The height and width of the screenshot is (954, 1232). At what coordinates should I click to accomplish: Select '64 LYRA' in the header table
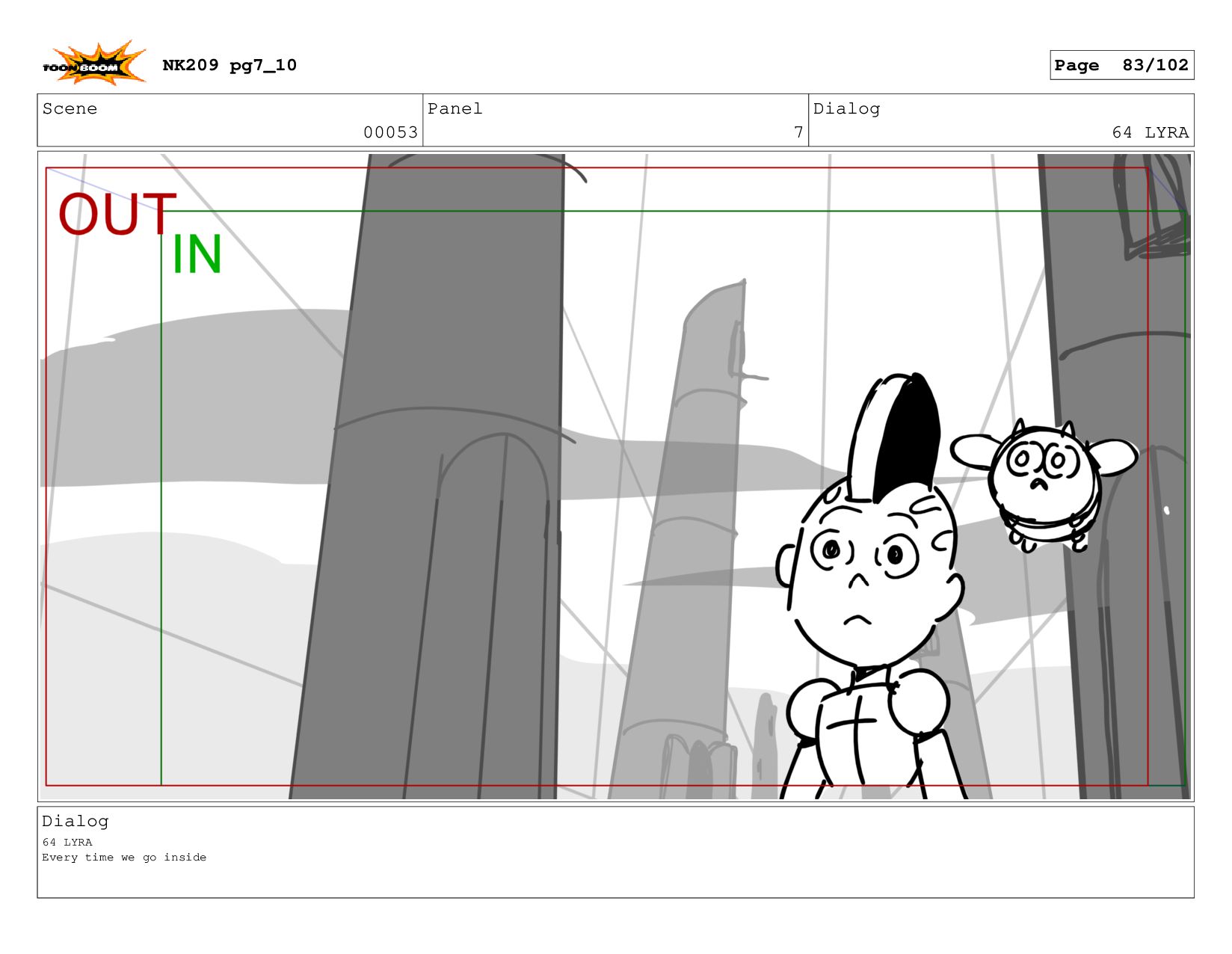[x=1150, y=132]
